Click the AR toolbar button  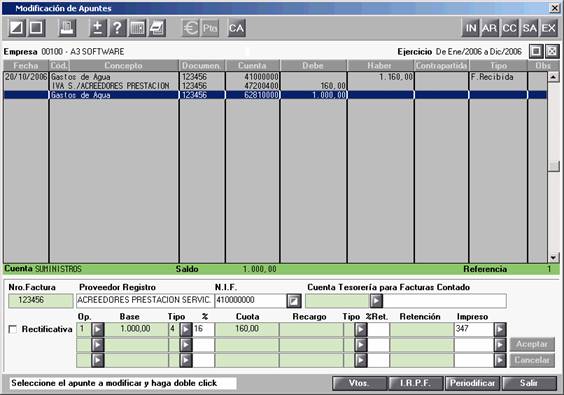point(490,28)
